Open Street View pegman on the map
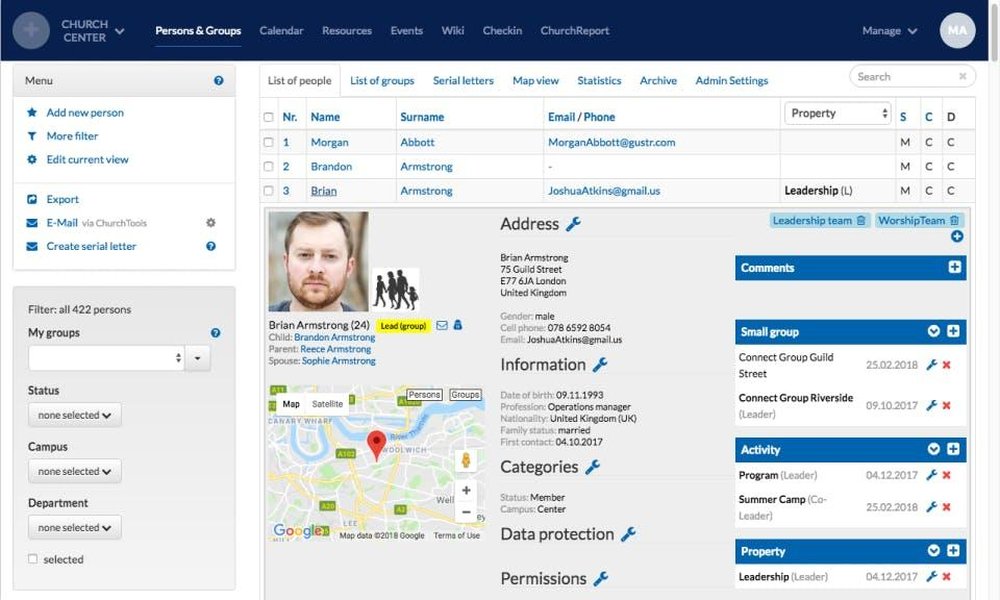Screen dimensions: 1000x600 466,460
